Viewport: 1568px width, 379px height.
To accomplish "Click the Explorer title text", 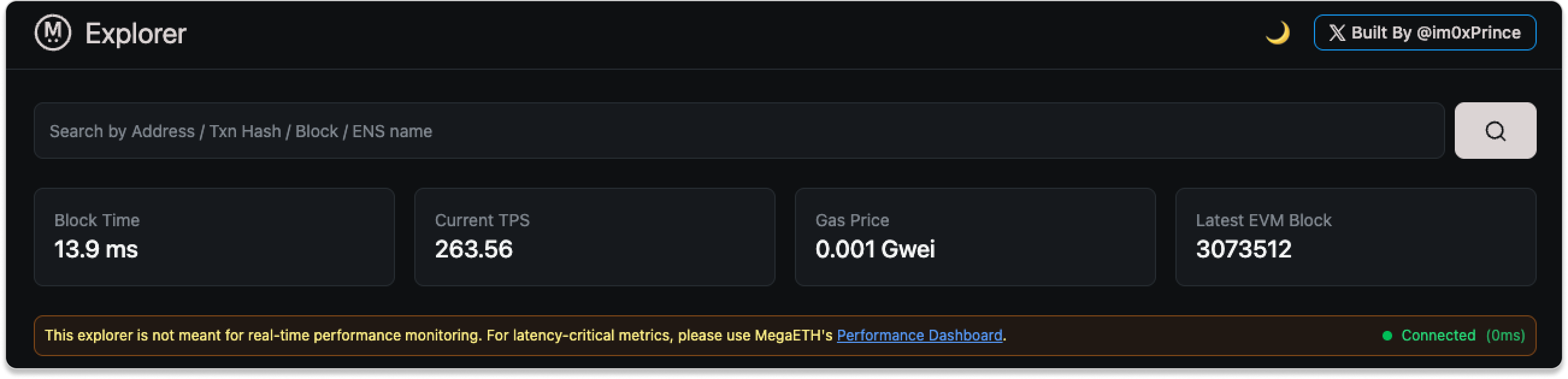I will tap(135, 34).
